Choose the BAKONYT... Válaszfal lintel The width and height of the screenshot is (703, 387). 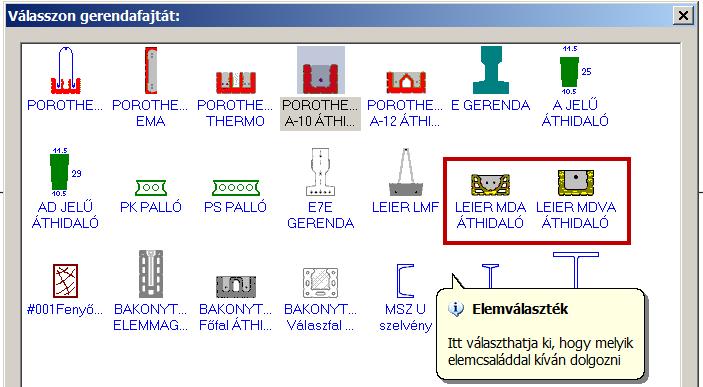321,300
